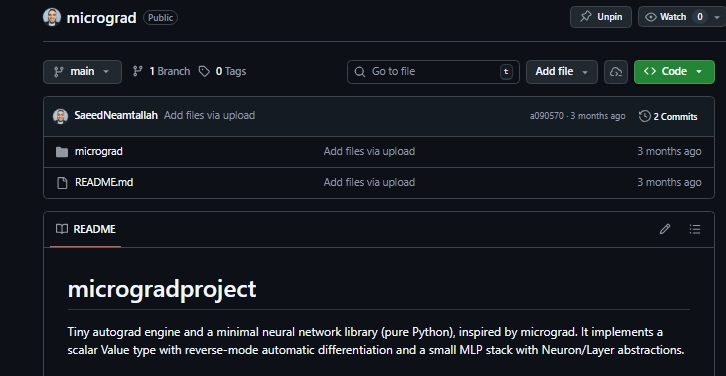
Task: Click the cloud codespace icon button
Action: coord(616,72)
